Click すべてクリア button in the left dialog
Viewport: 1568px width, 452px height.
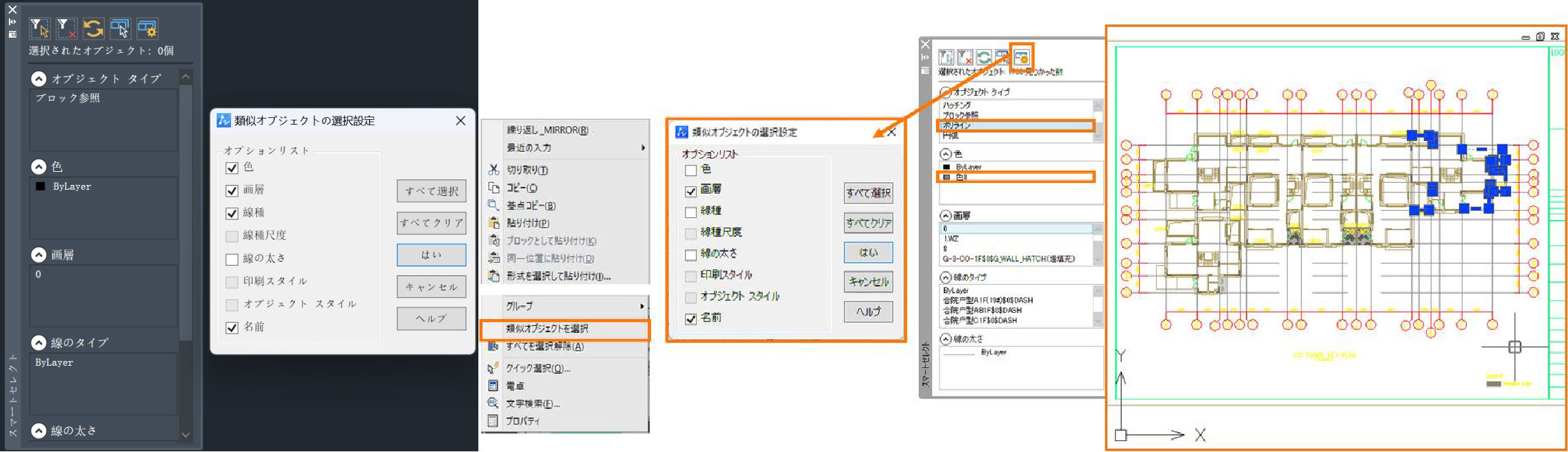pyautogui.click(x=432, y=223)
